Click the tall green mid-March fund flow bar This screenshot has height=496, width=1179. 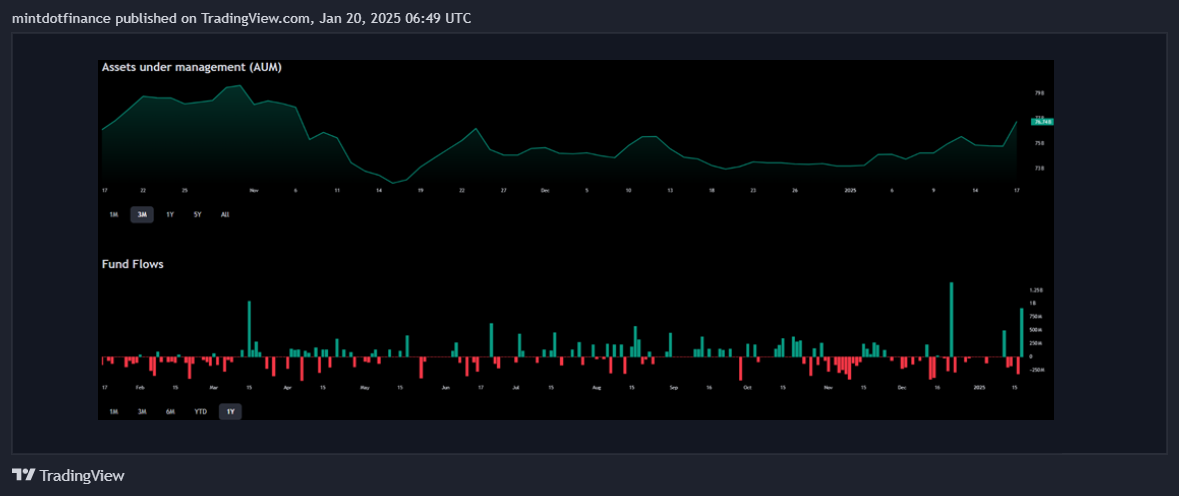click(x=249, y=328)
